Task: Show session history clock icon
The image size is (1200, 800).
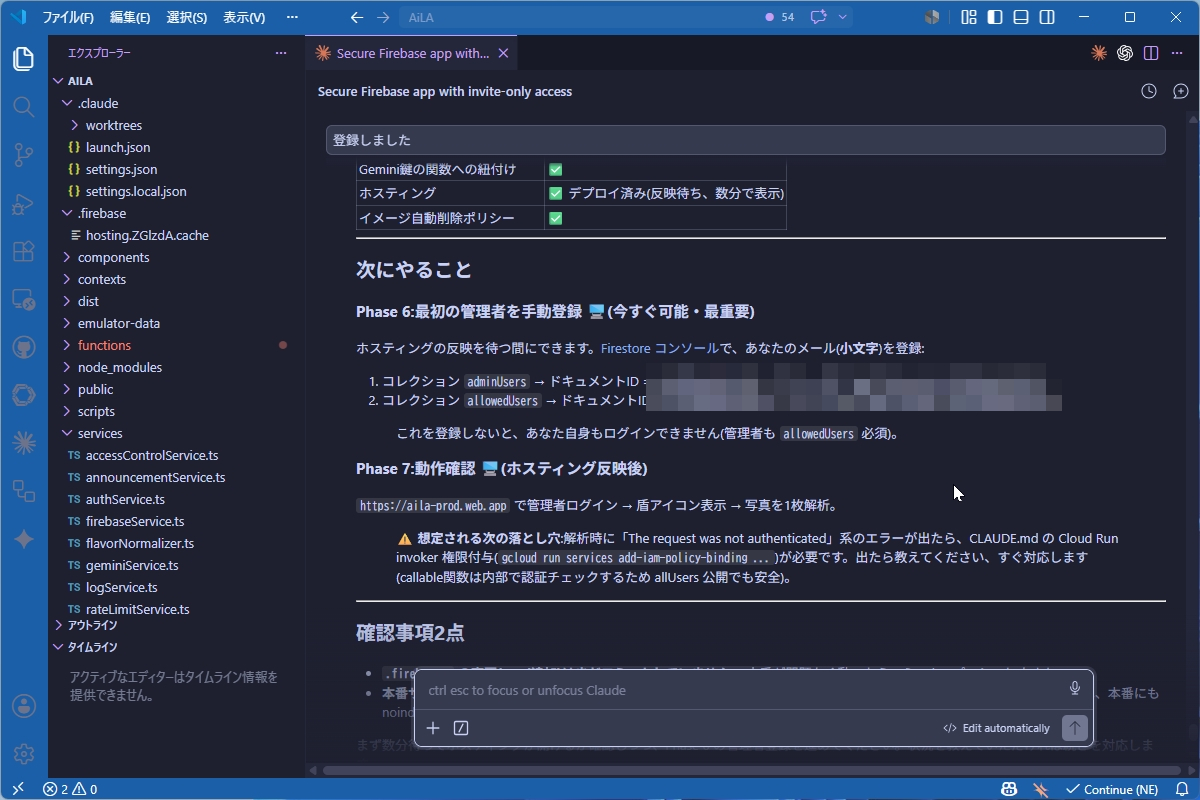Action: [x=1149, y=91]
